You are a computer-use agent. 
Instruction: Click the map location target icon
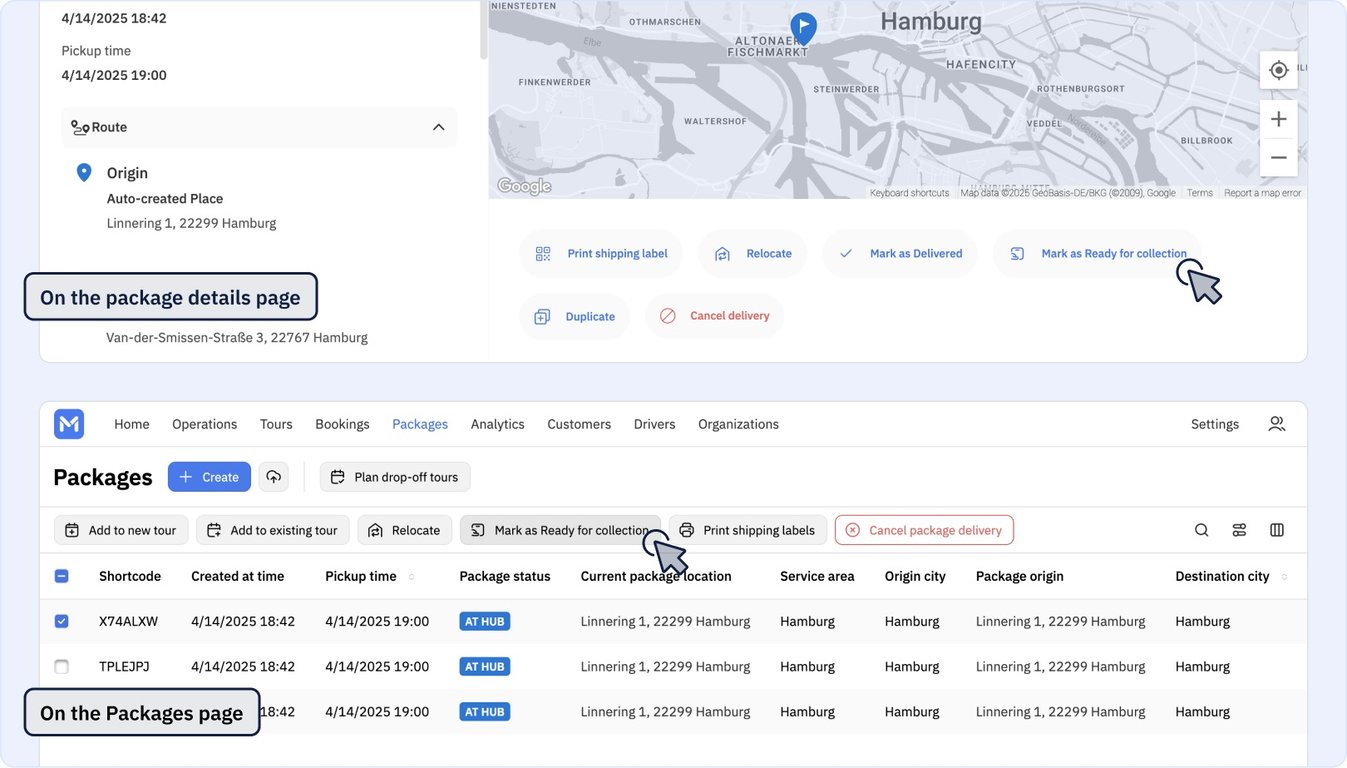[1278, 70]
